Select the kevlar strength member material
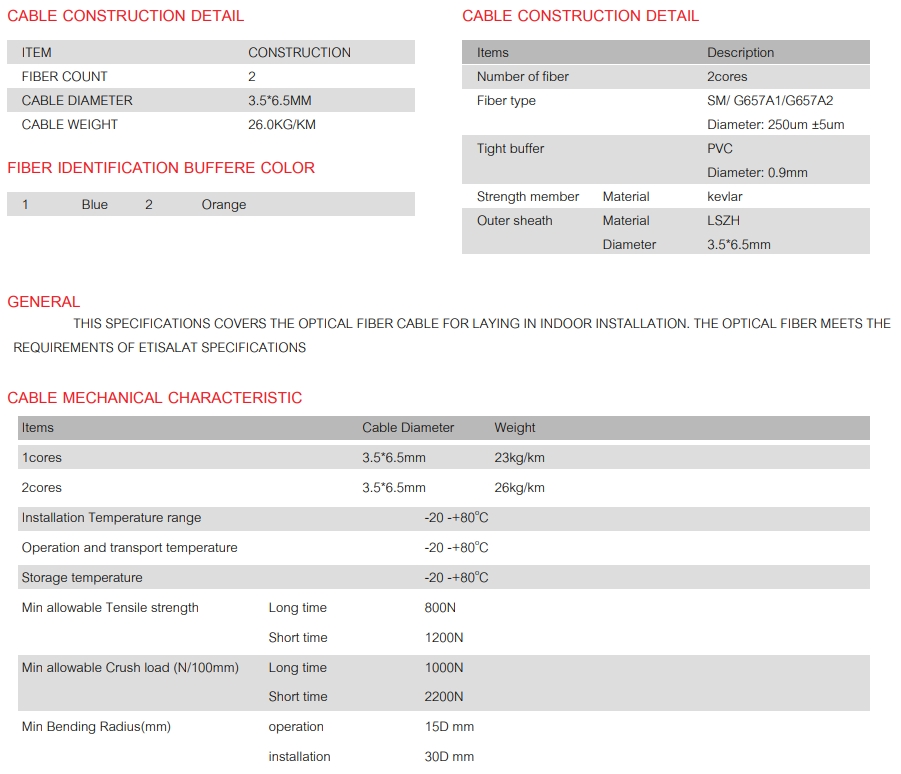The height and width of the screenshot is (774, 901). (x=724, y=197)
